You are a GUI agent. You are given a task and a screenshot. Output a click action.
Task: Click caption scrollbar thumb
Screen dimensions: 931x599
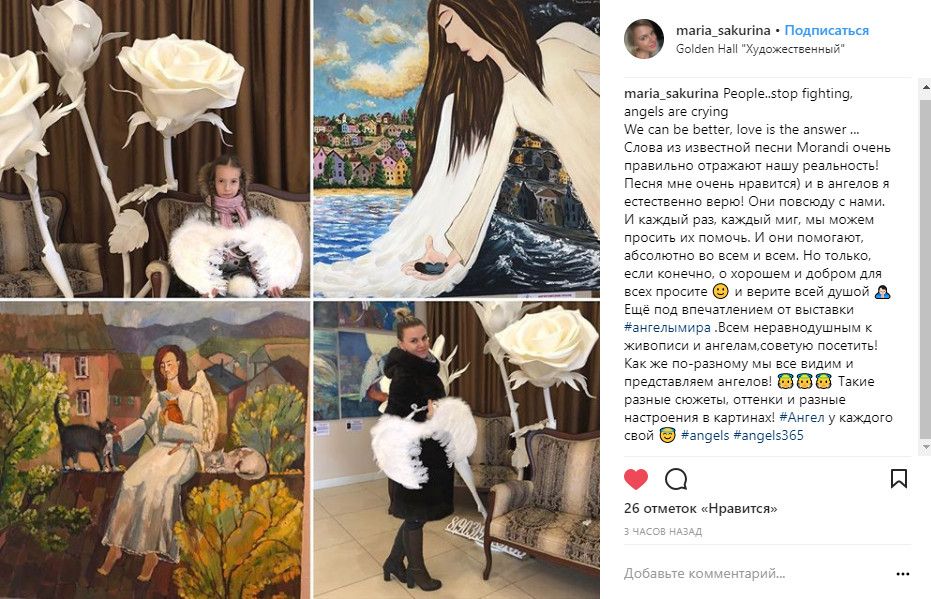924,266
